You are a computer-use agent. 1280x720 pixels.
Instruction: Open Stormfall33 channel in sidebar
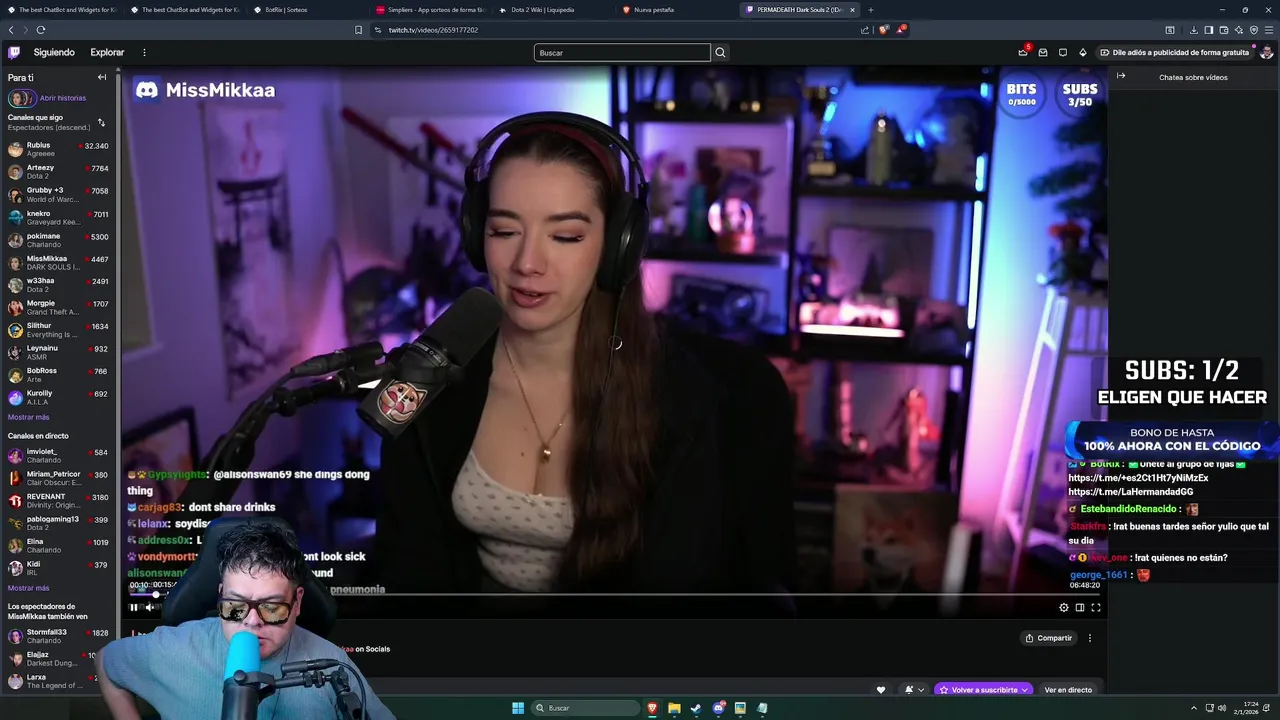coord(58,637)
